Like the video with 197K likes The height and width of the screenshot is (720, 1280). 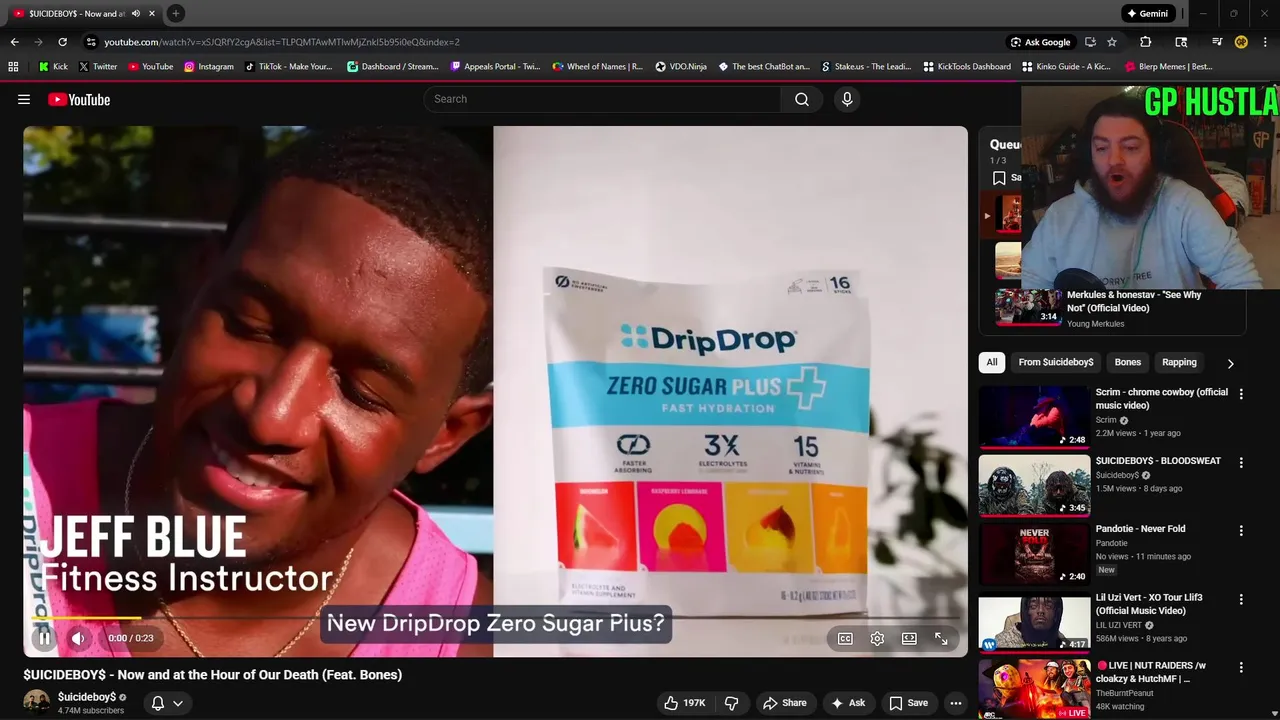coord(685,703)
